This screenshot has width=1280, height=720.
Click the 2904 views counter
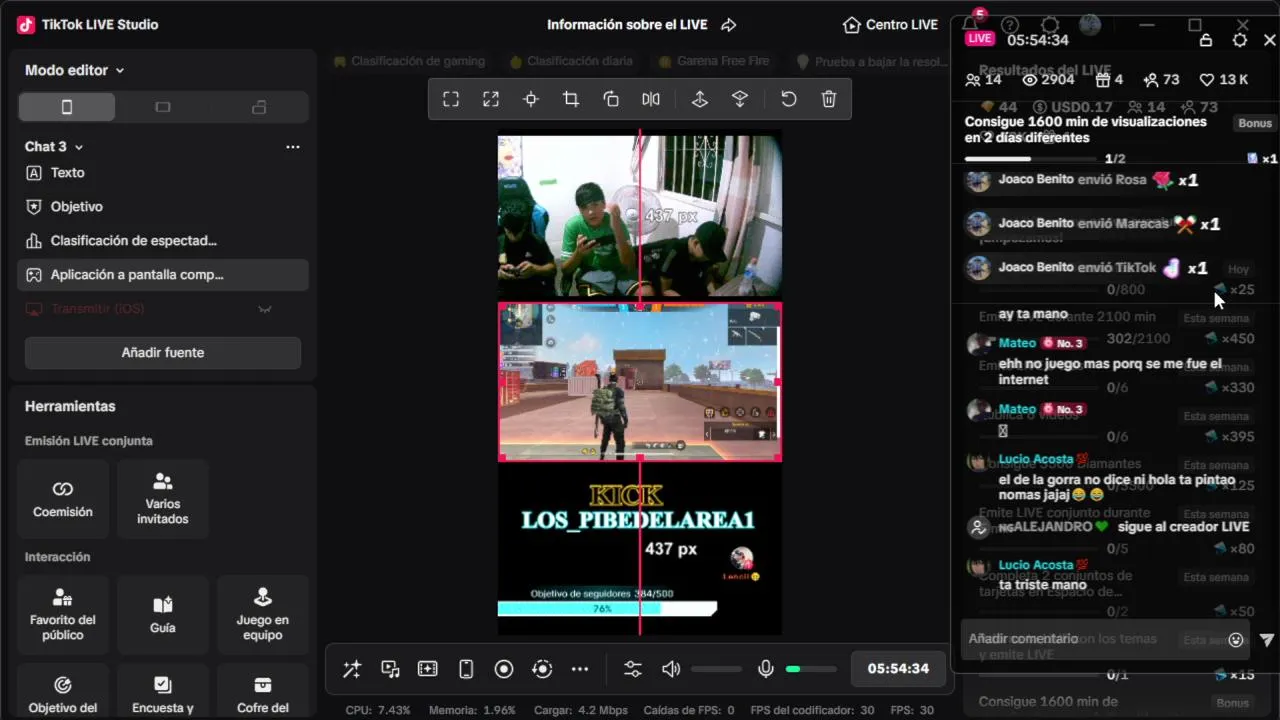coord(1046,79)
